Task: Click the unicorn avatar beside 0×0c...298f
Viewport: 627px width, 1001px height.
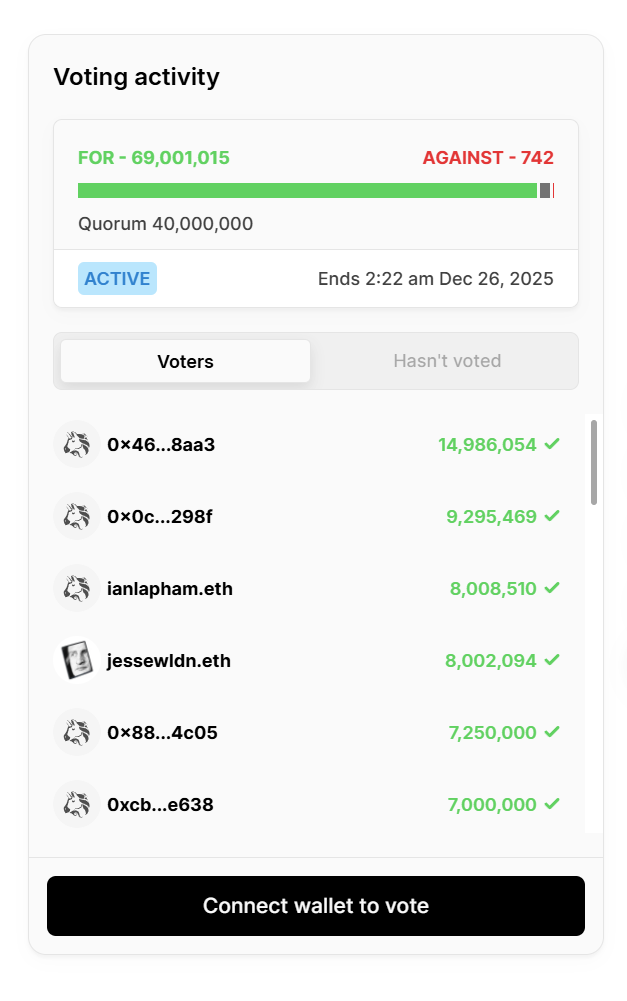Action: click(76, 517)
